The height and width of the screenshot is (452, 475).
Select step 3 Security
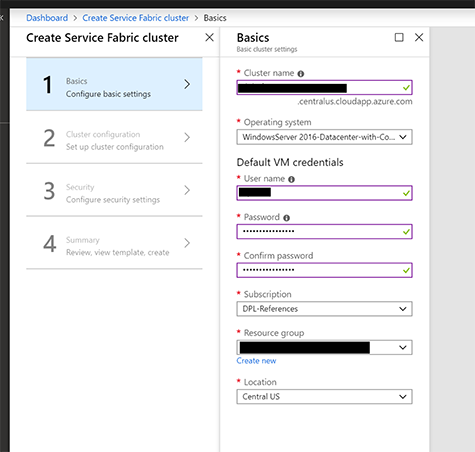tap(114, 190)
